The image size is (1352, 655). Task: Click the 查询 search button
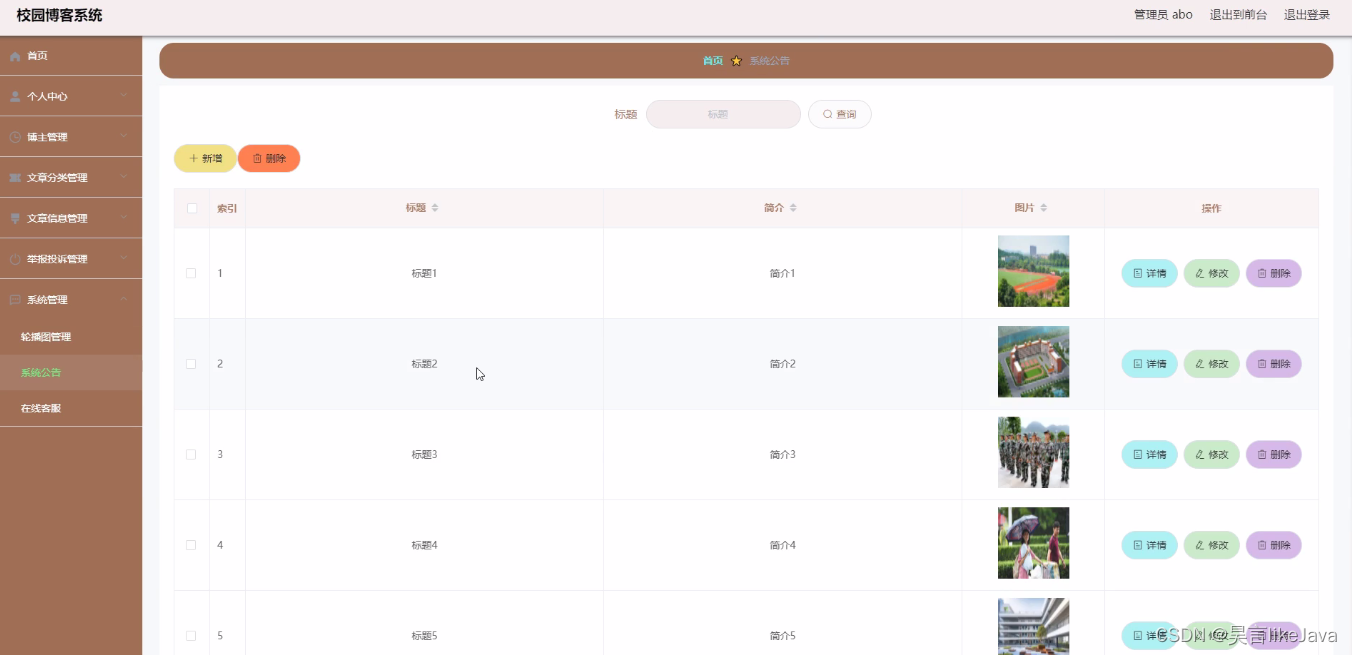point(840,114)
